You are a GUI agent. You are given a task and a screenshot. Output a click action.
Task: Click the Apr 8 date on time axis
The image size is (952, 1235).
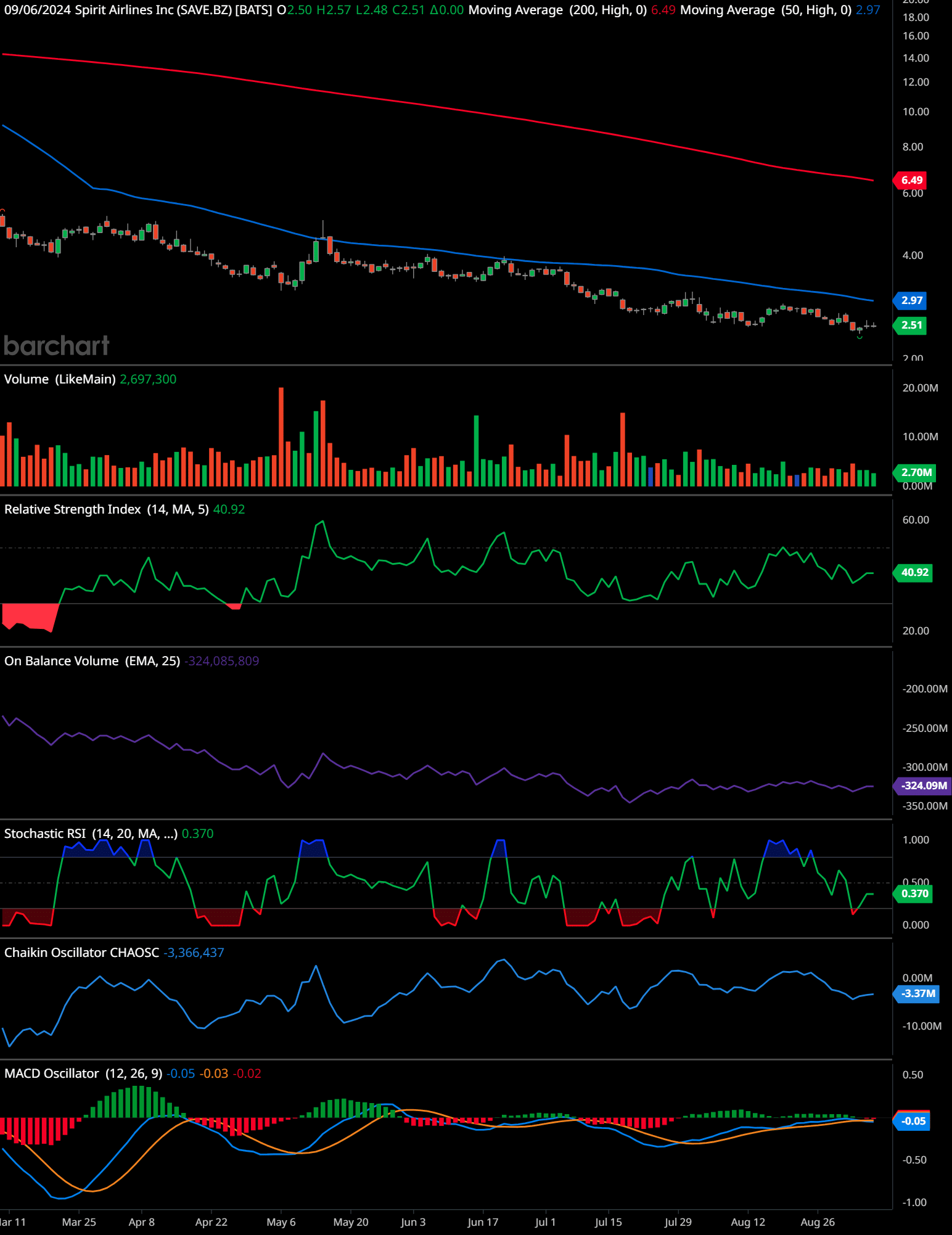(x=142, y=1222)
